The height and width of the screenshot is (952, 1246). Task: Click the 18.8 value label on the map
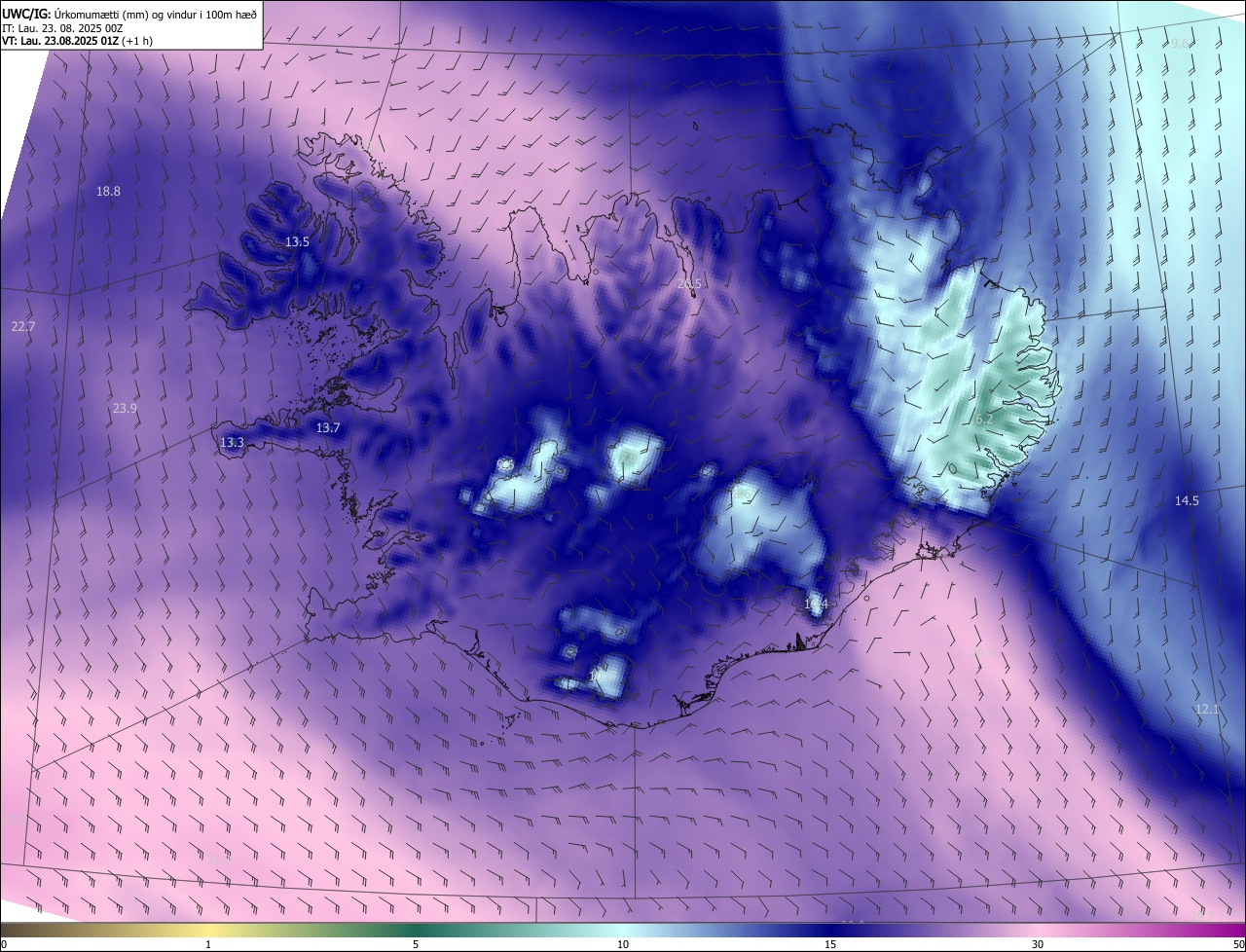tap(108, 192)
